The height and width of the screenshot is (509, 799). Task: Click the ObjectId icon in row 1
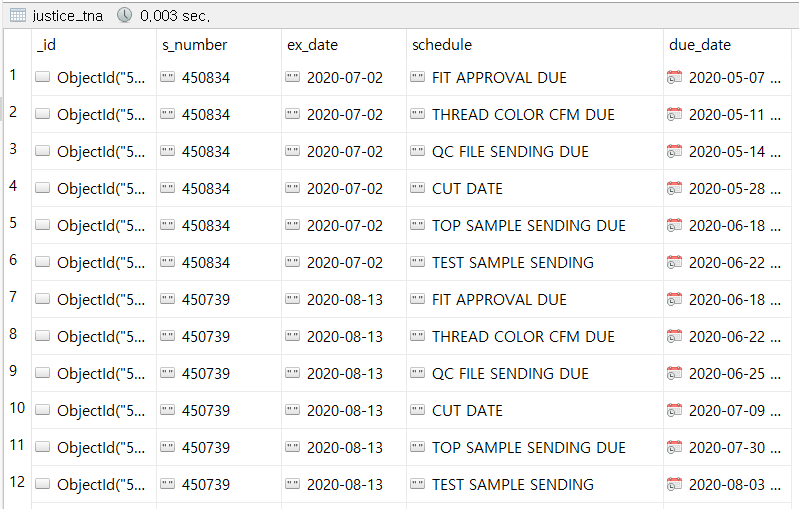(x=43, y=78)
